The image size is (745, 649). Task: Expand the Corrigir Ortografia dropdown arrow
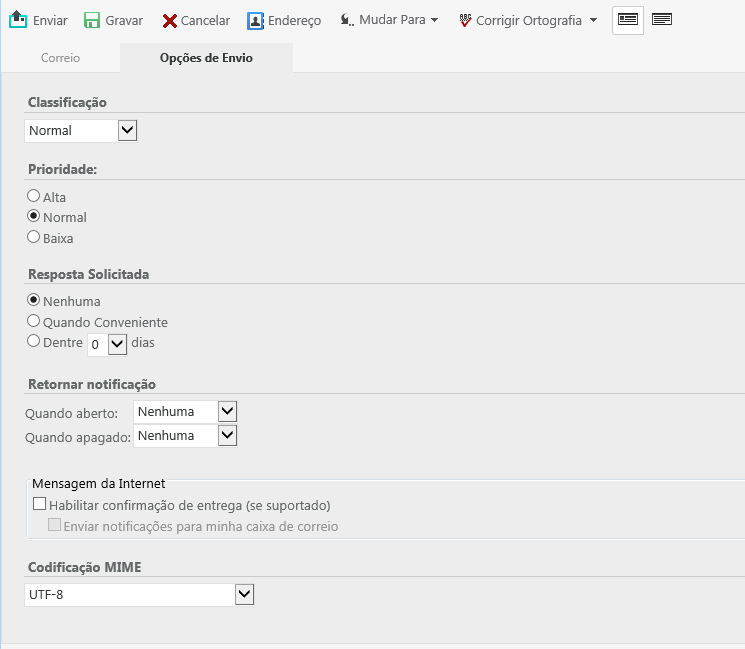point(593,20)
